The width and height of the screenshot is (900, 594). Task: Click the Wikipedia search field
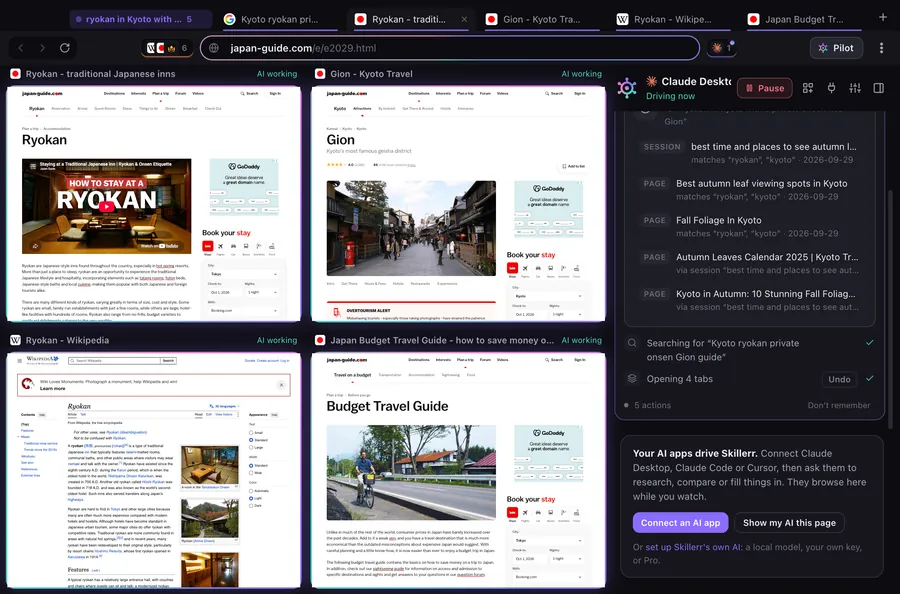[114, 361]
